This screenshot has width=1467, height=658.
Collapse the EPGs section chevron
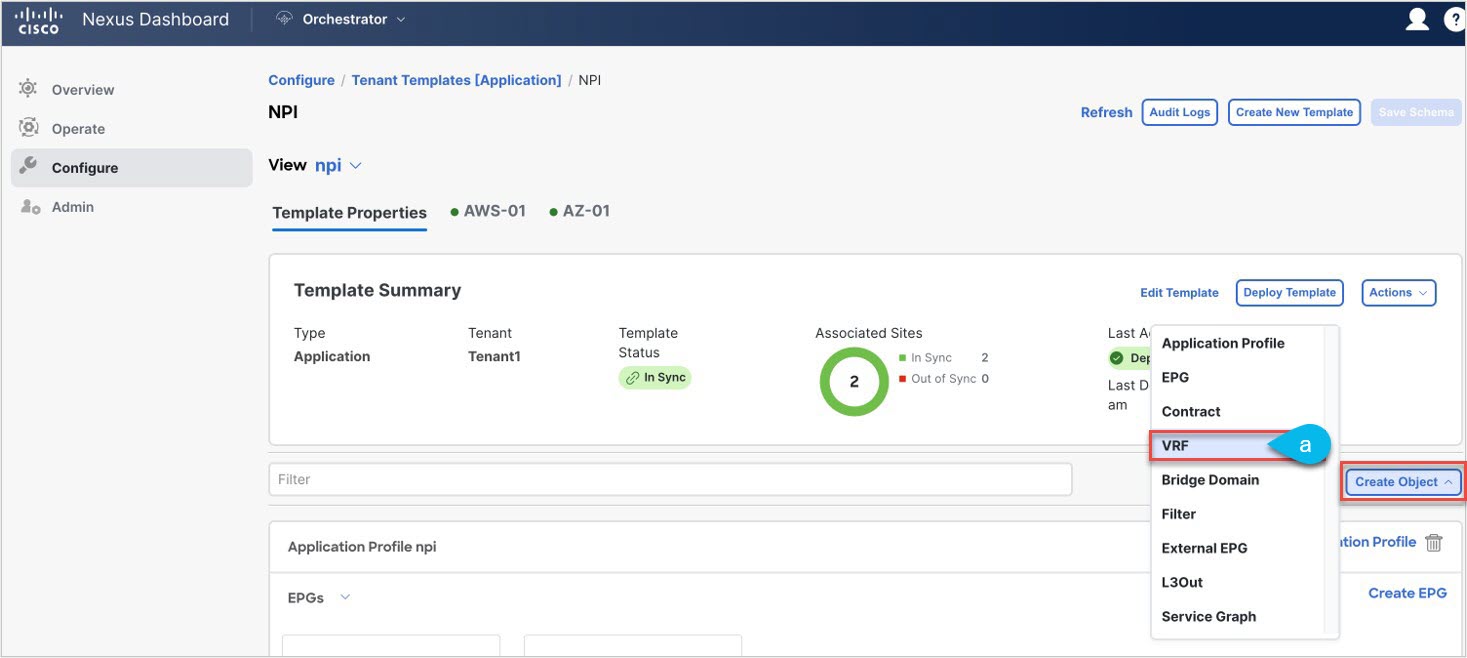(x=345, y=597)
